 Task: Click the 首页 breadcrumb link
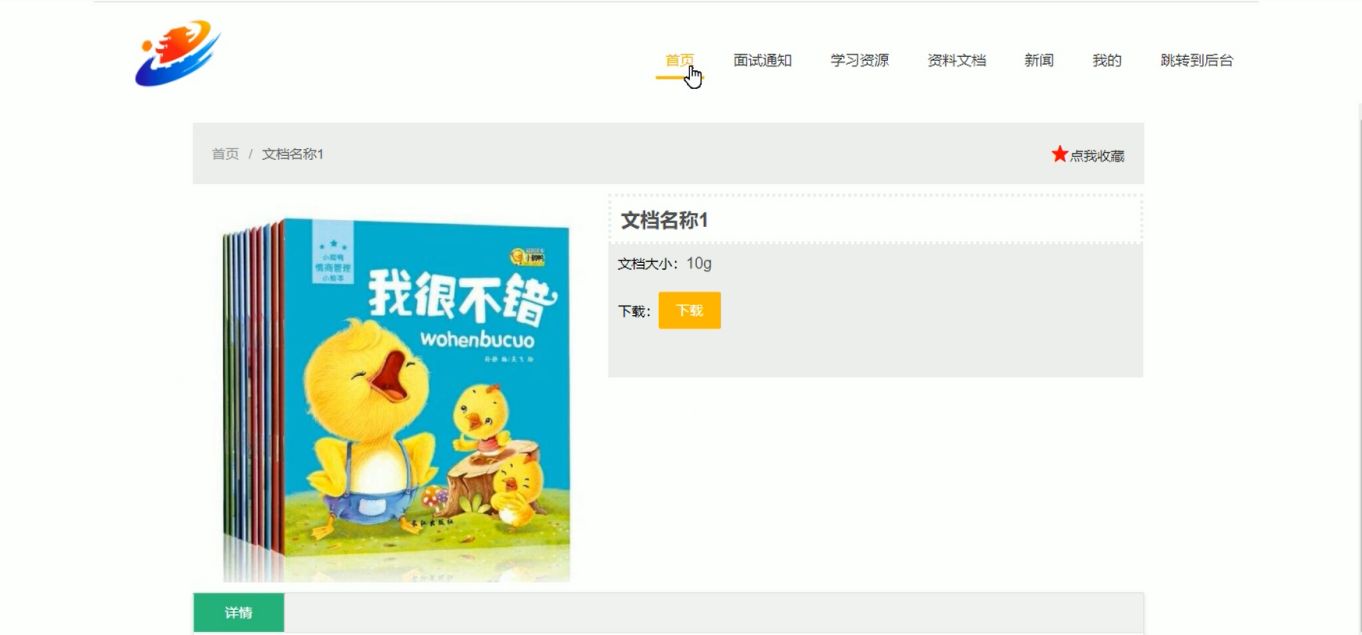(225, 154)
